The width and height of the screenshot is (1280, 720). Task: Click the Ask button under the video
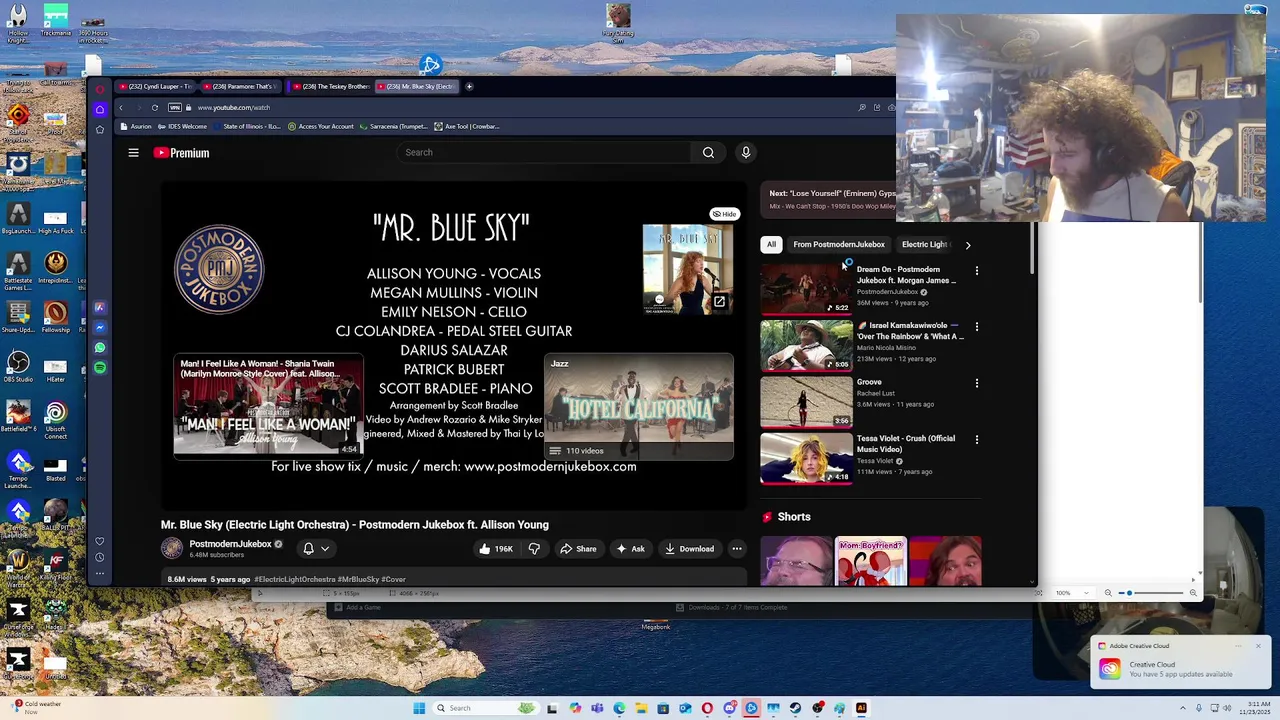point(631,548)
